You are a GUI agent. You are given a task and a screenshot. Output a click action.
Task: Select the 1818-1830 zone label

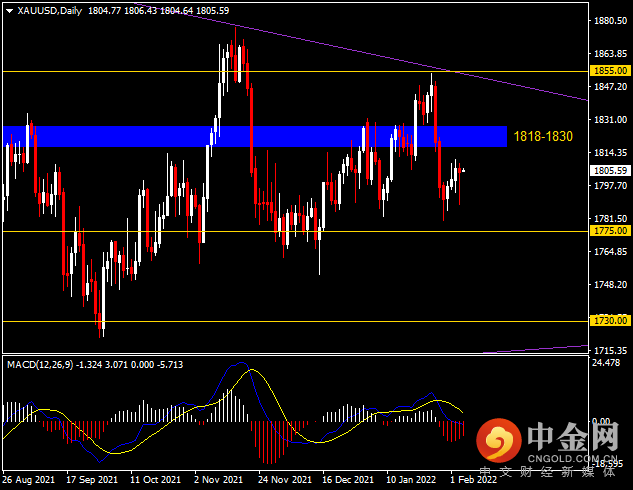point(543,136)
